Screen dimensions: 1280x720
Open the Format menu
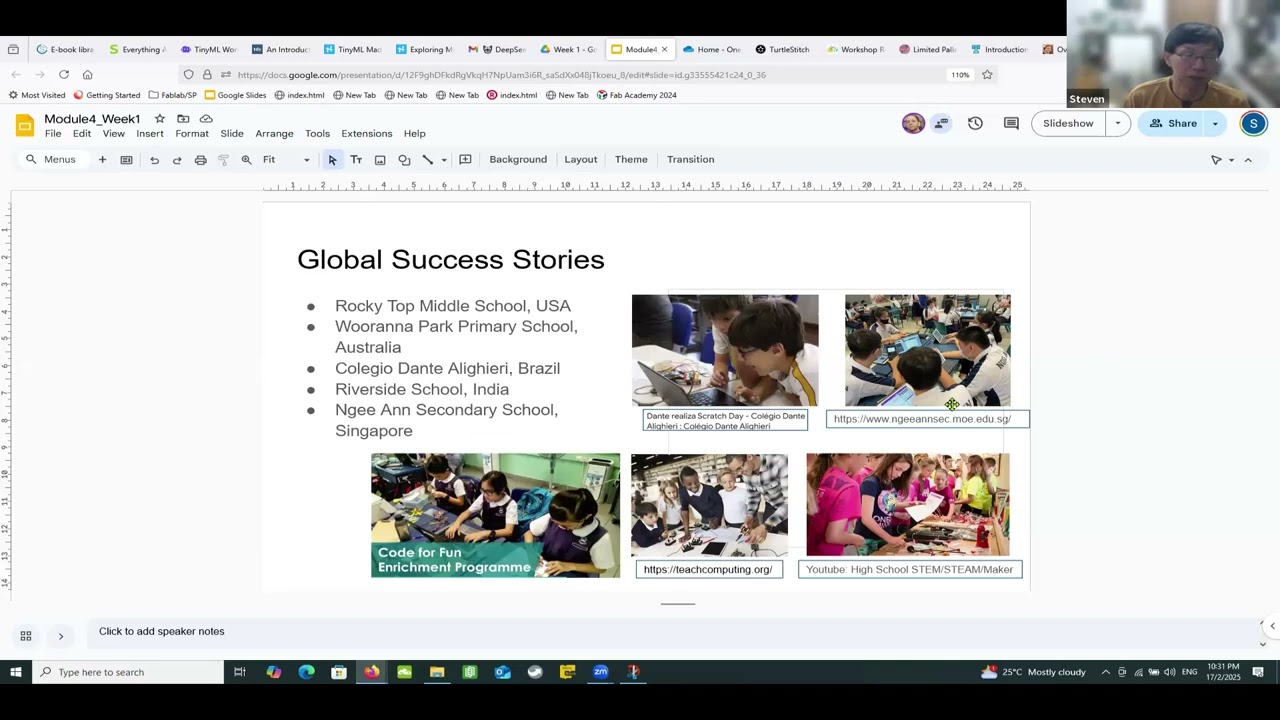click(192, 134)
